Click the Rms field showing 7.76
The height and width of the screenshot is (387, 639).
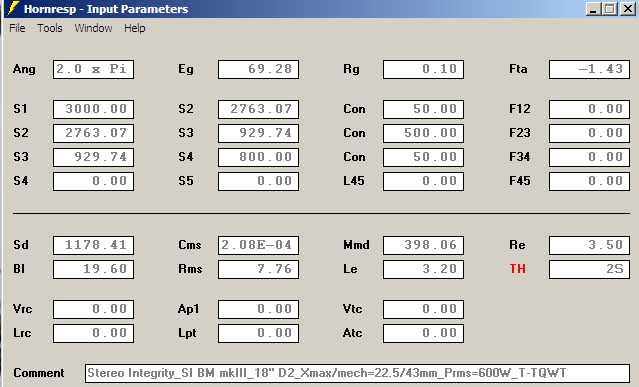click(258, 269)
